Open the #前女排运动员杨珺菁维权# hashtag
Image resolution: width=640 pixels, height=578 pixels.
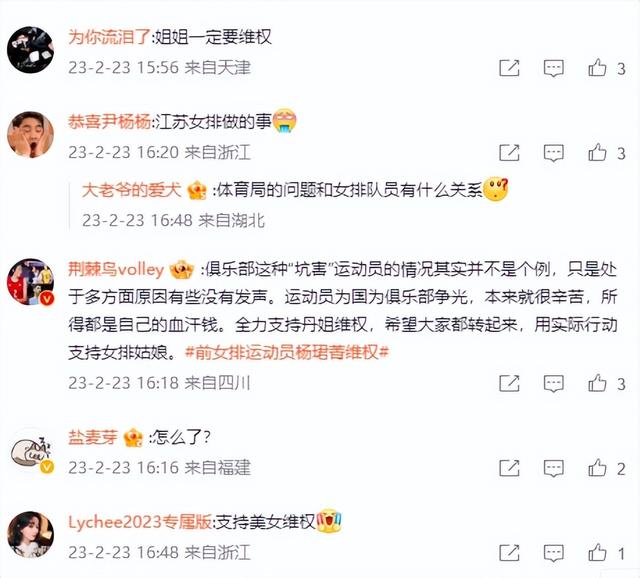(287, 352)
